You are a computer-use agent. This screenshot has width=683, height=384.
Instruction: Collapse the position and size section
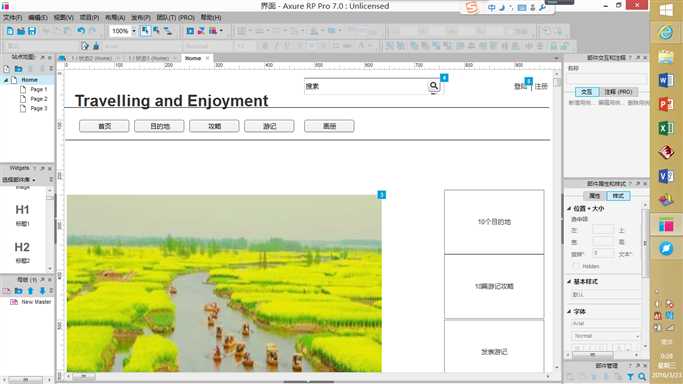click(569, 209)
